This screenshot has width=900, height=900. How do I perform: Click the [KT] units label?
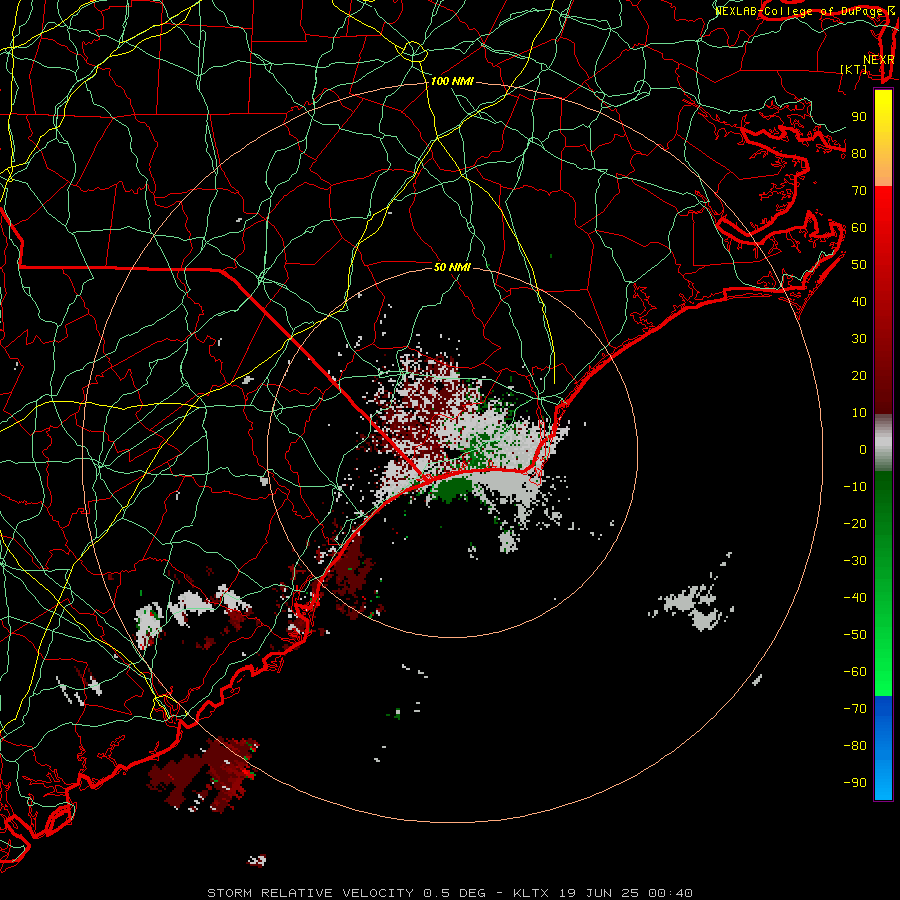point(854,69)
